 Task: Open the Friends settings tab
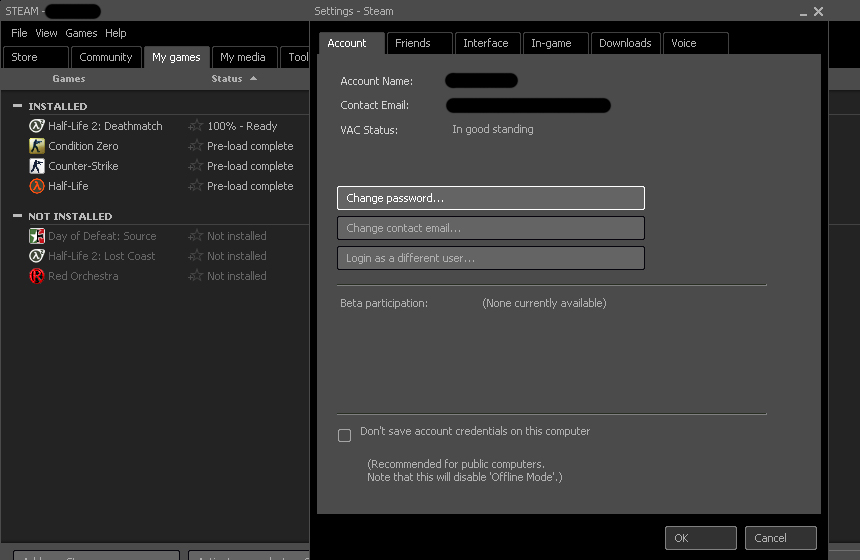420,43
